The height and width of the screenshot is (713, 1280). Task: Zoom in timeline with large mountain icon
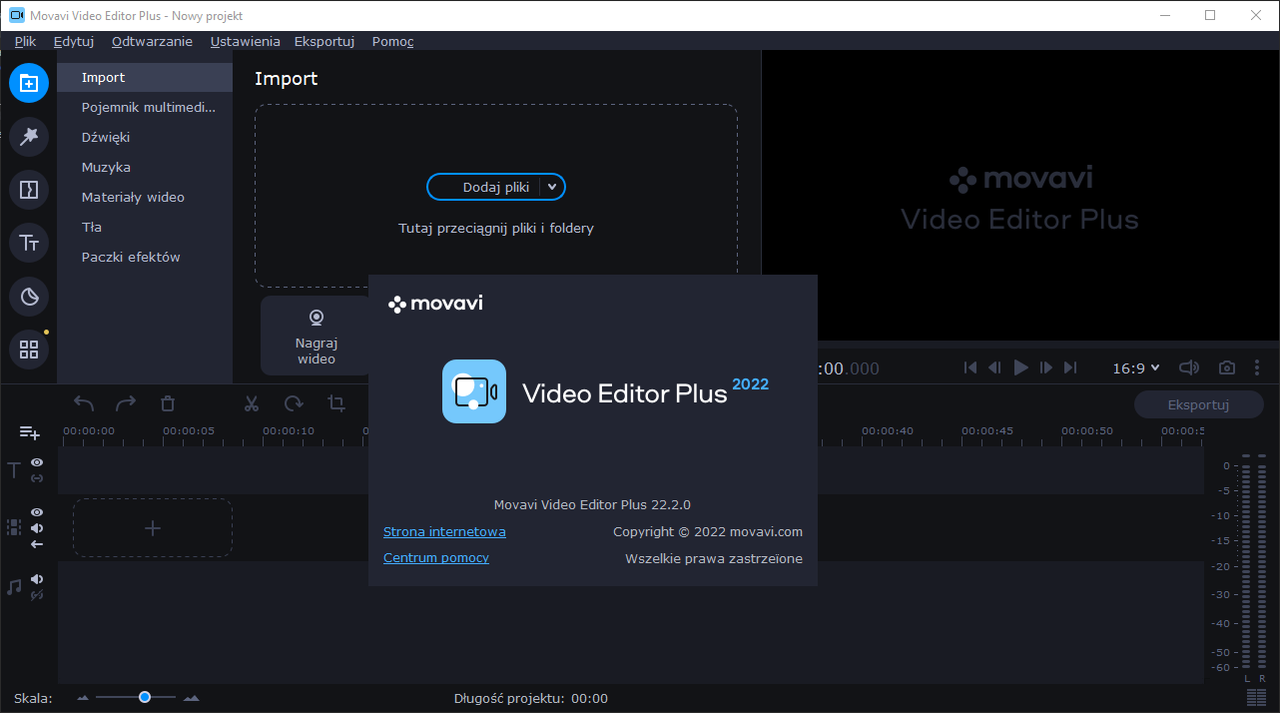(191, 698)
